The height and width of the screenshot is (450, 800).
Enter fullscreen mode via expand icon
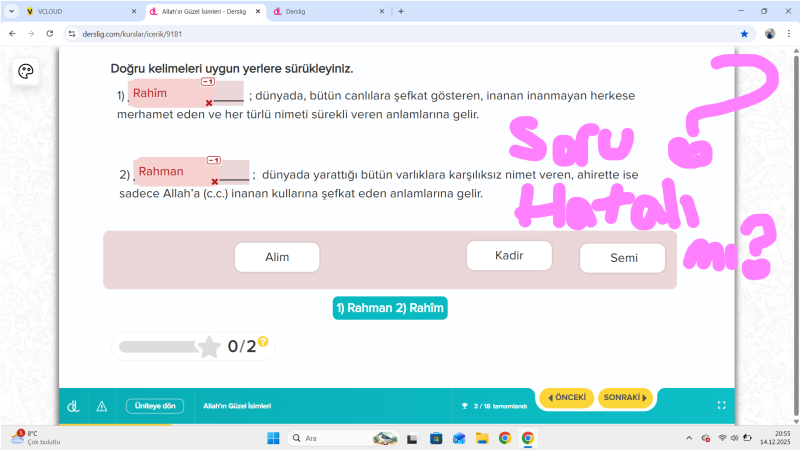click(x=721, y=405)
